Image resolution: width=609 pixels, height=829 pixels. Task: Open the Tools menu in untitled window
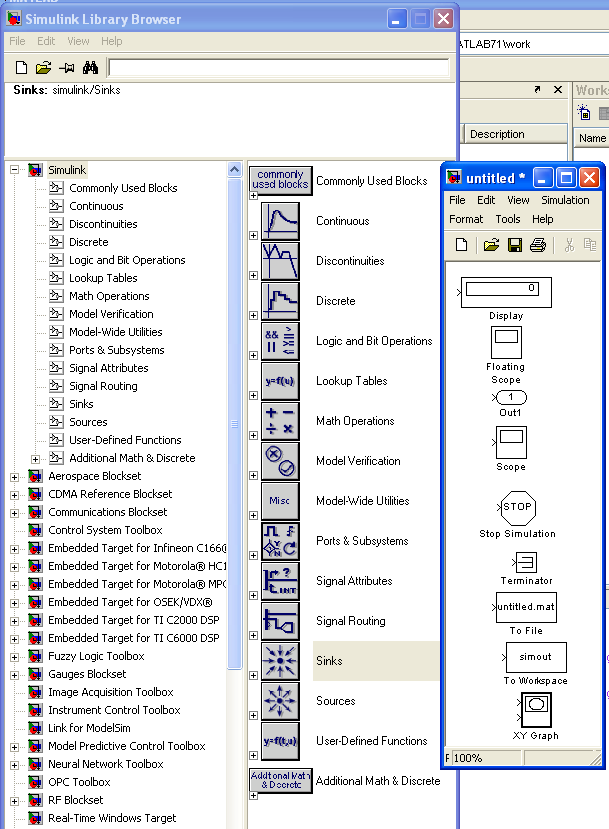tap(508, 219)
